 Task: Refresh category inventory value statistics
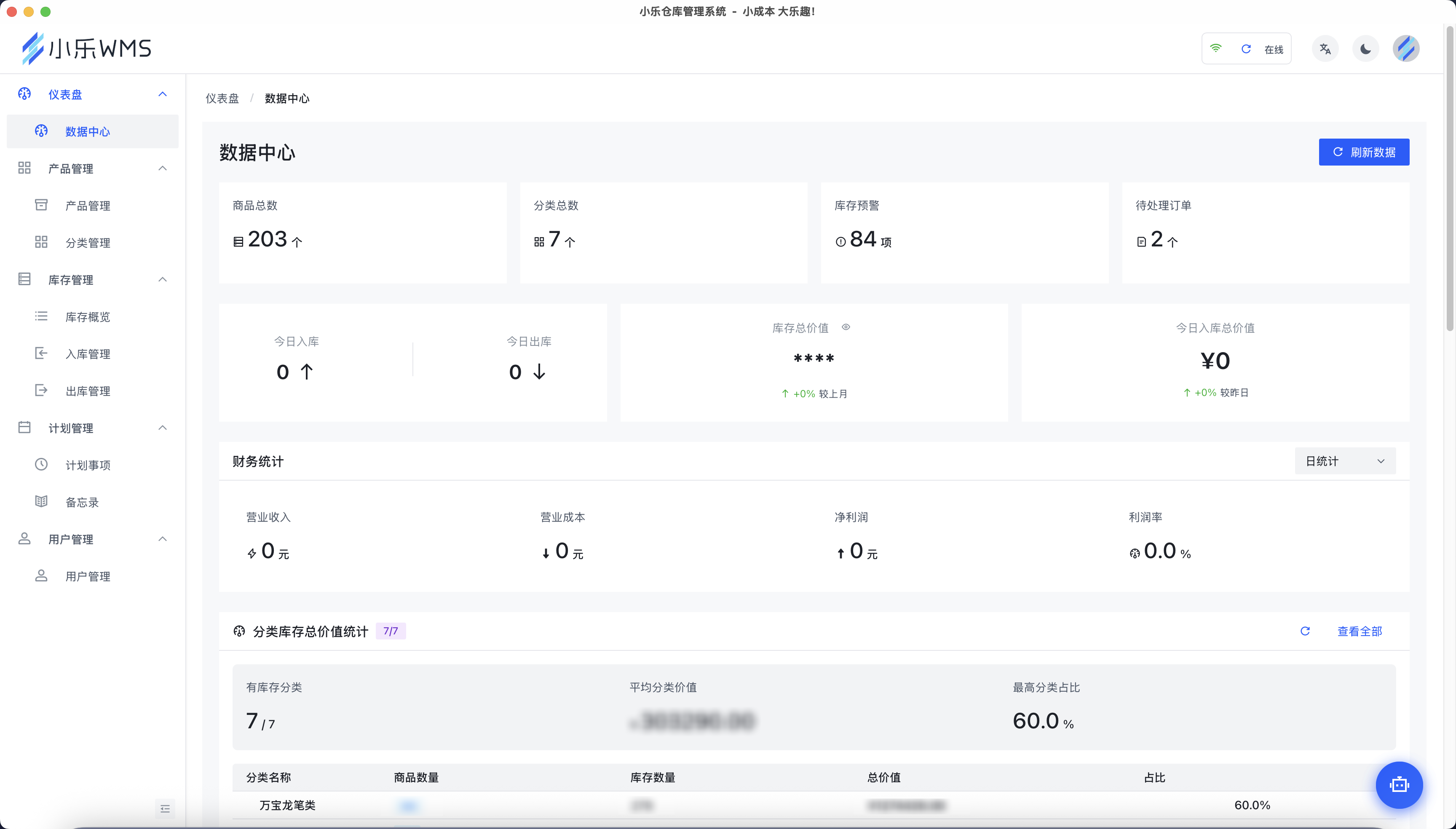(x=1305, y=631)
